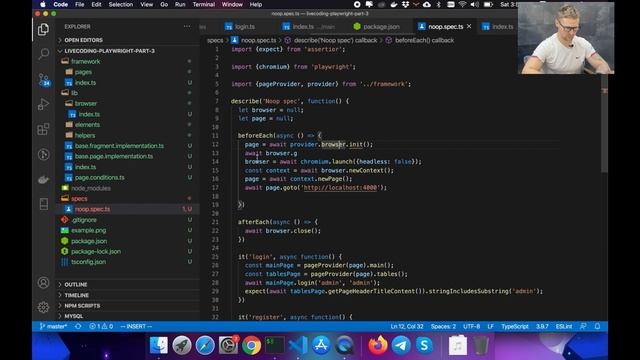640x360 pixels.
Task: Open notifications bell in status bar
Action: [x=597, y=326]
